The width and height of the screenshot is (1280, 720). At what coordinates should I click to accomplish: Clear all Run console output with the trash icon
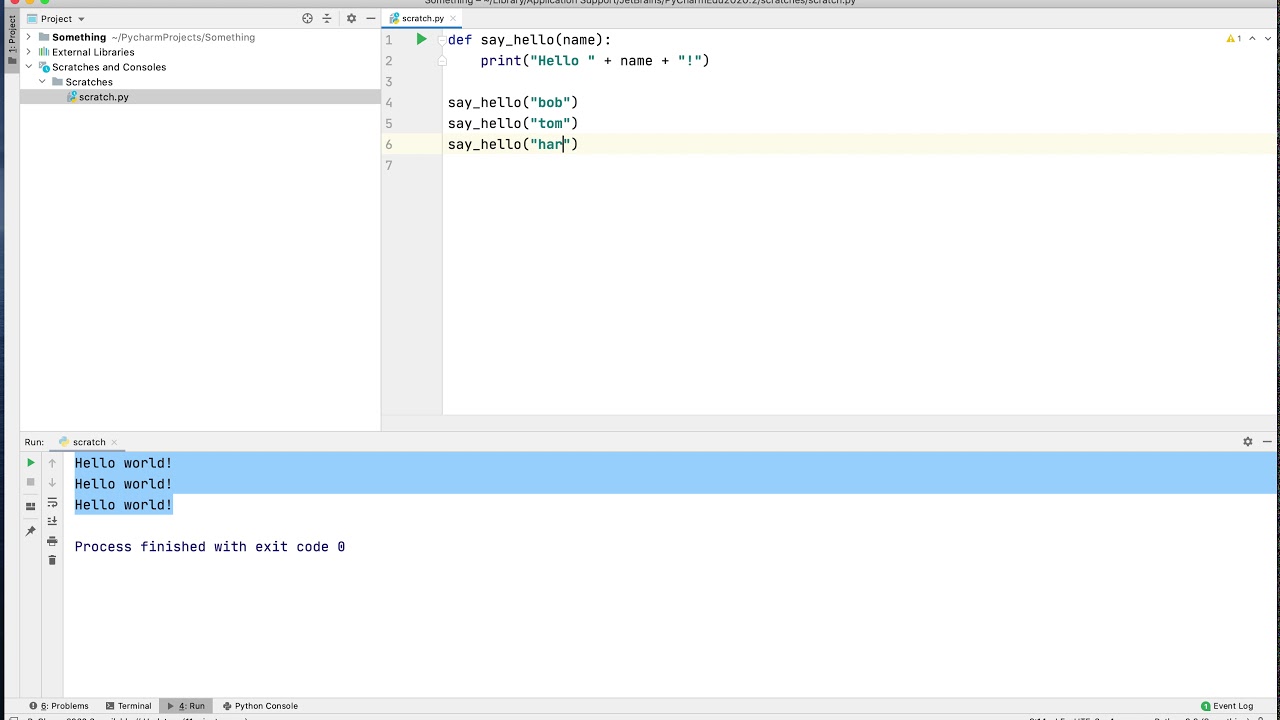click(52, 560)
